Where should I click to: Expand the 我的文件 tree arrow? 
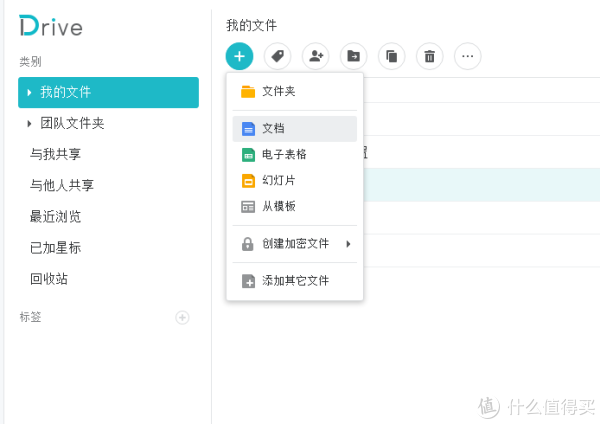(29, 92)
